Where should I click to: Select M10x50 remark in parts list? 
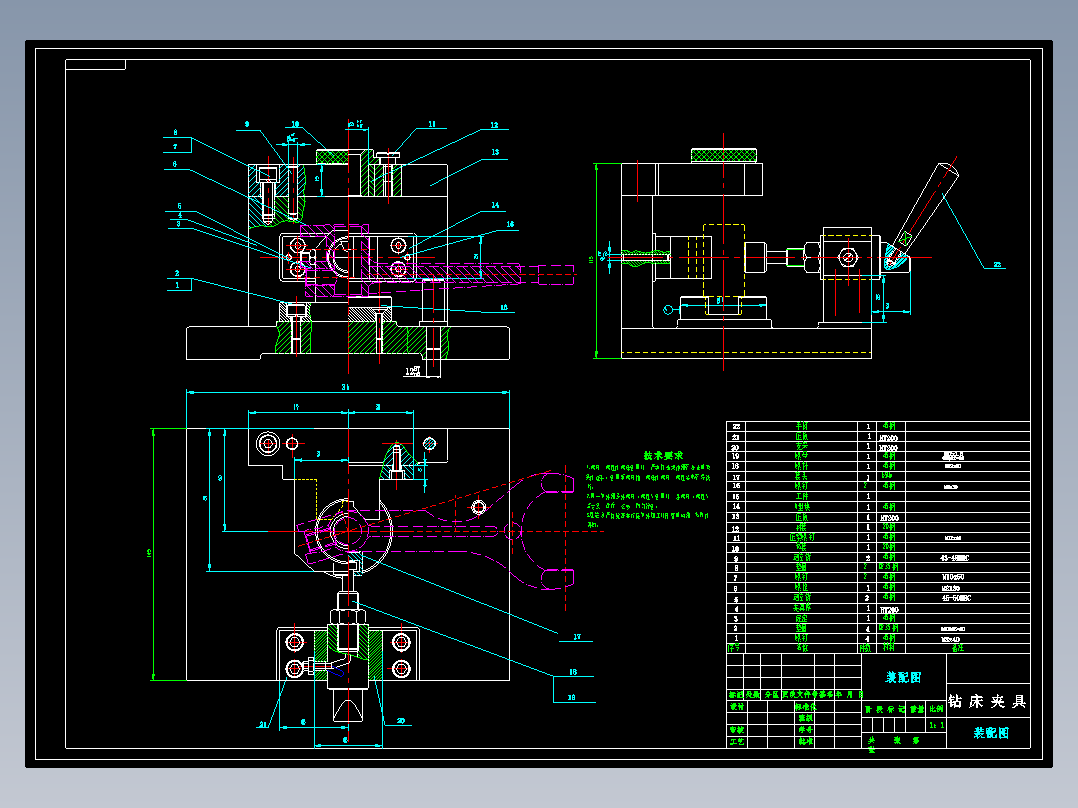click(x=953, y=578)
